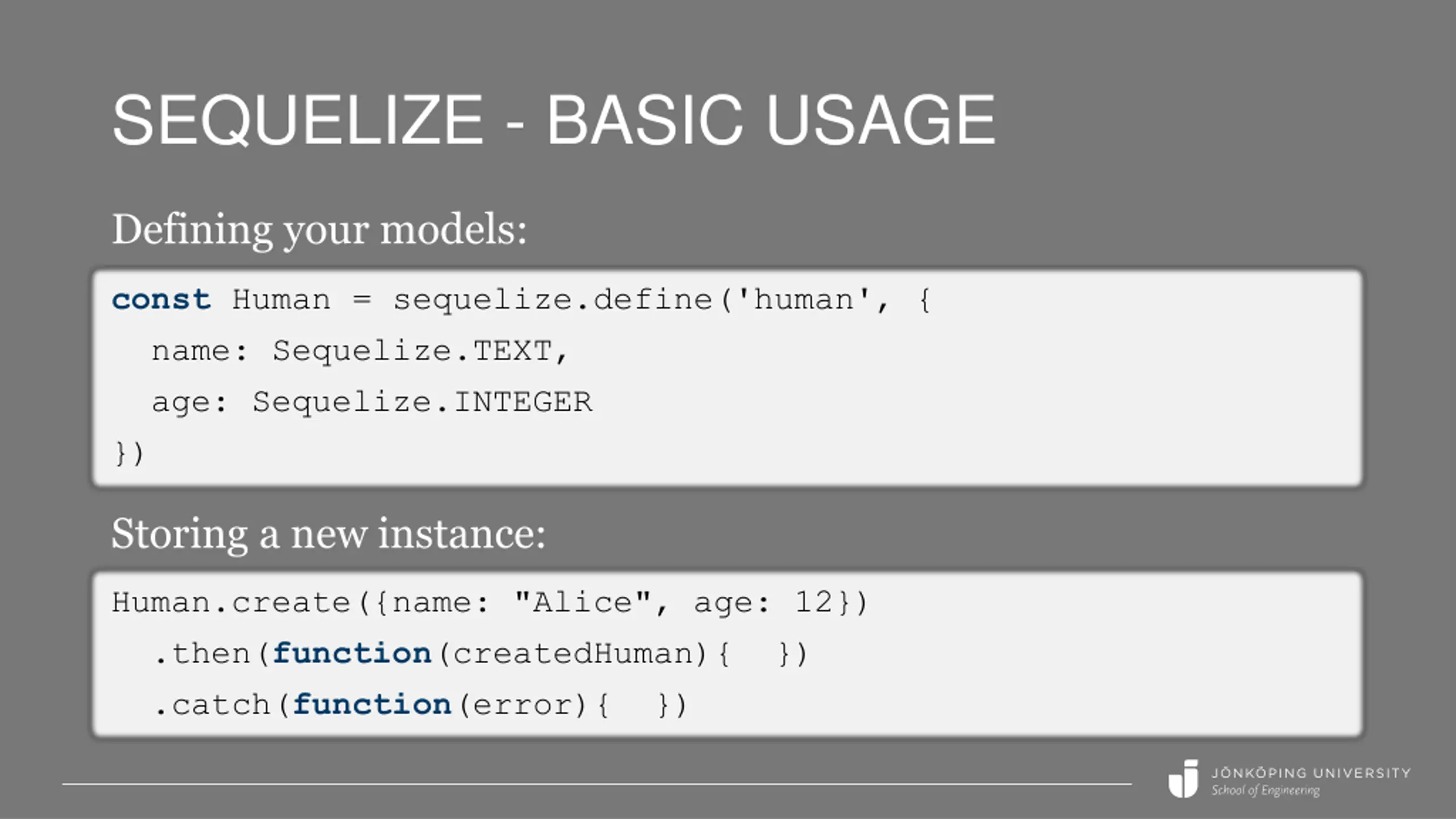Click the createdHuman parameter
The width and height of the screenshot is (1456, 819).
[573, 654]
